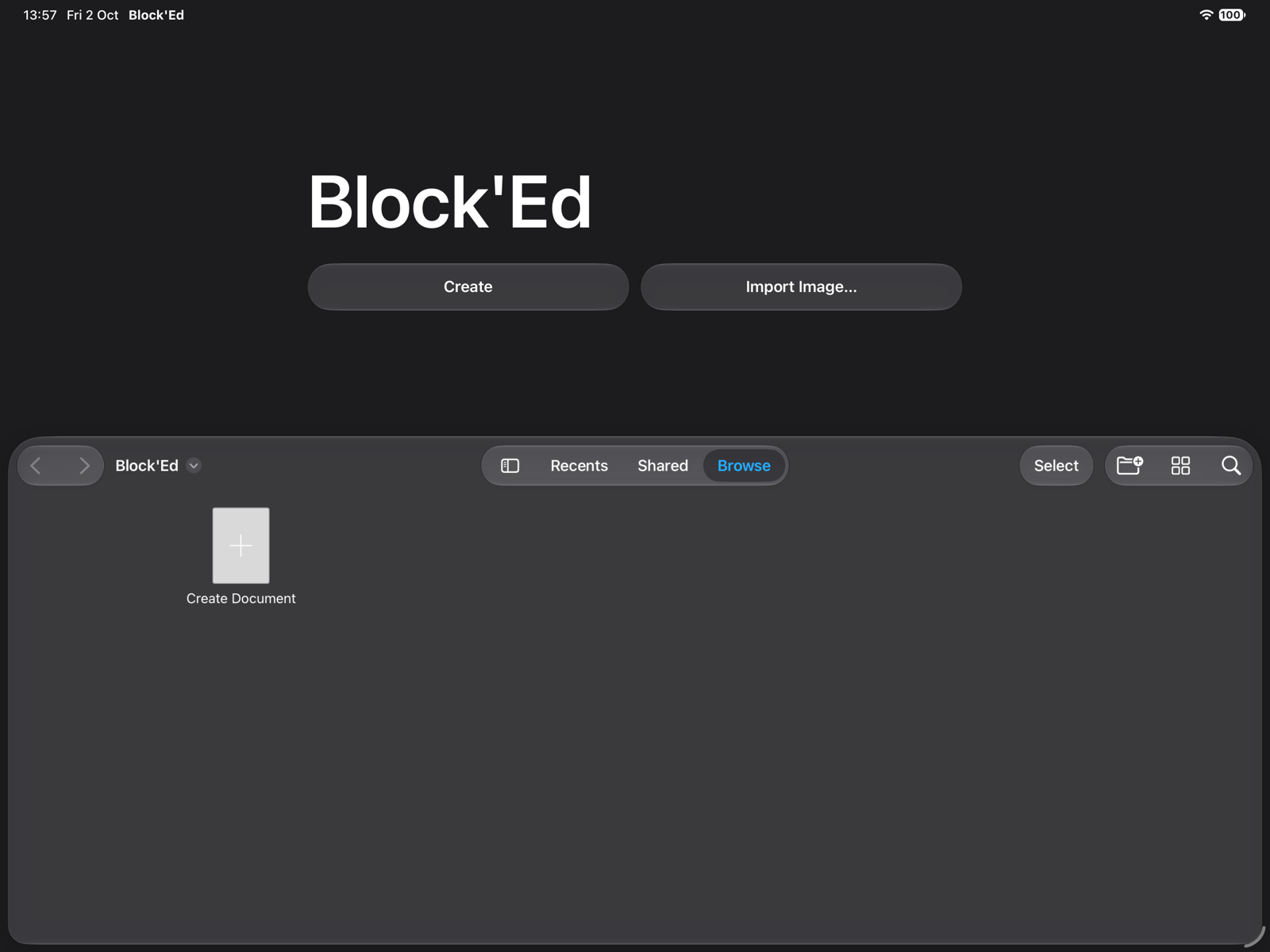
Task: Tap the 13:57 clock in status bar
Action: [x=40, y=15]
